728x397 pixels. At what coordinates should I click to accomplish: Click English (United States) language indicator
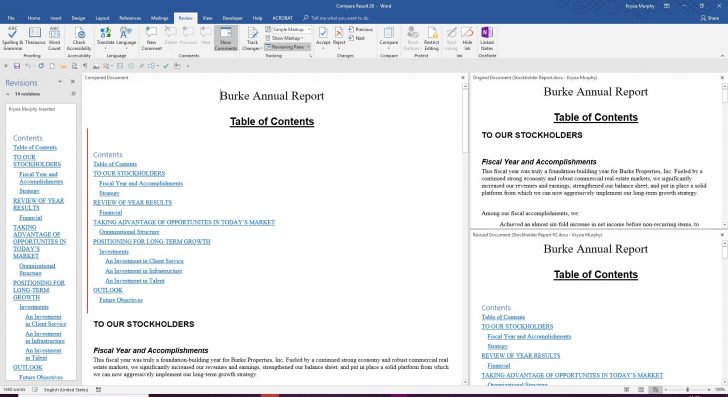tap(65, 390)
